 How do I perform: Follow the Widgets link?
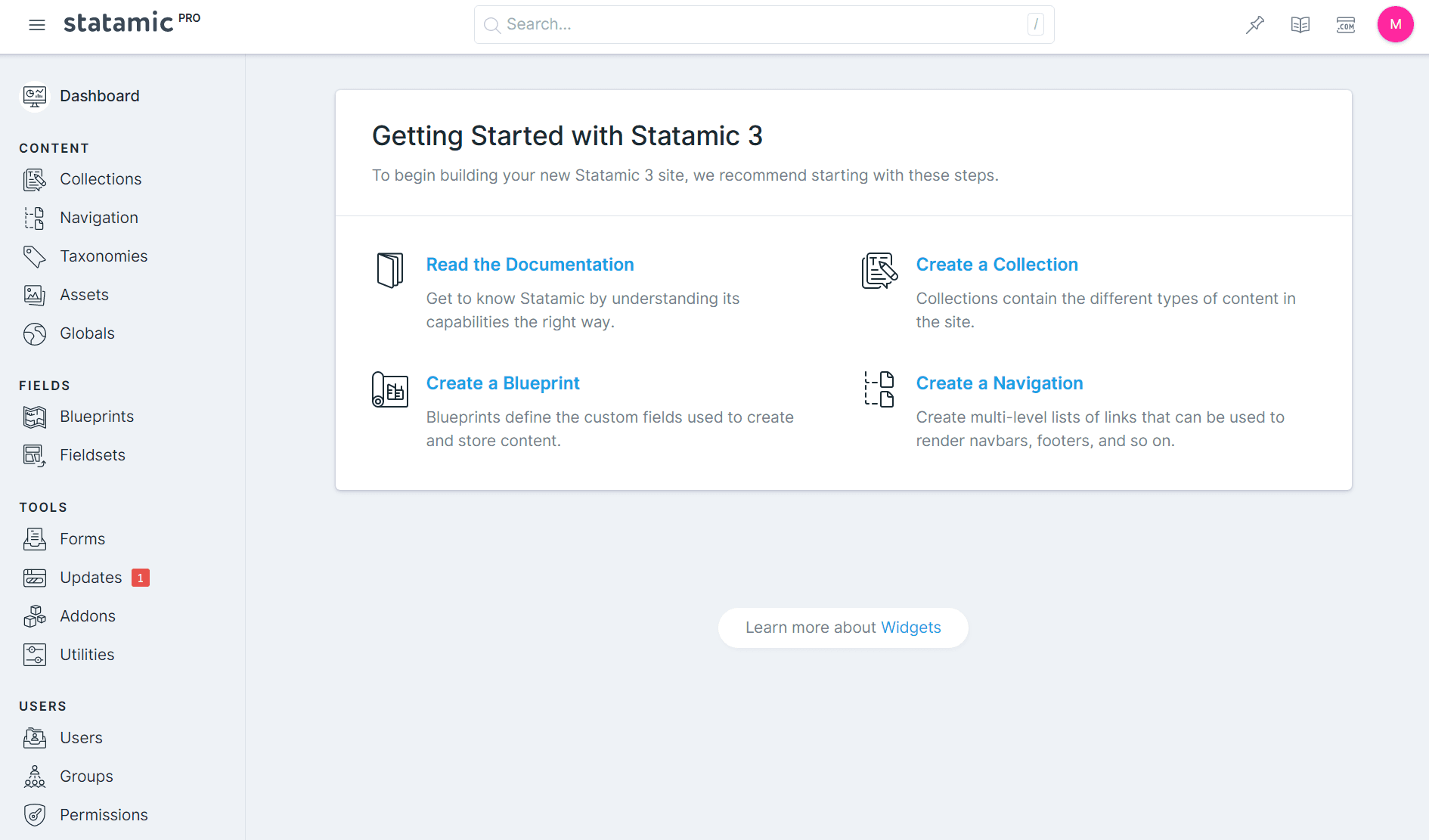[910, 628]
